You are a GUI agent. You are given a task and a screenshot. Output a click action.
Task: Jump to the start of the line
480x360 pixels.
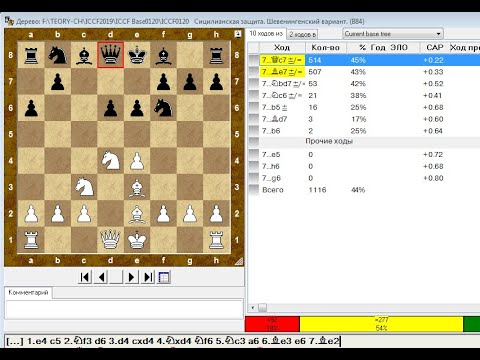[85, 277]
